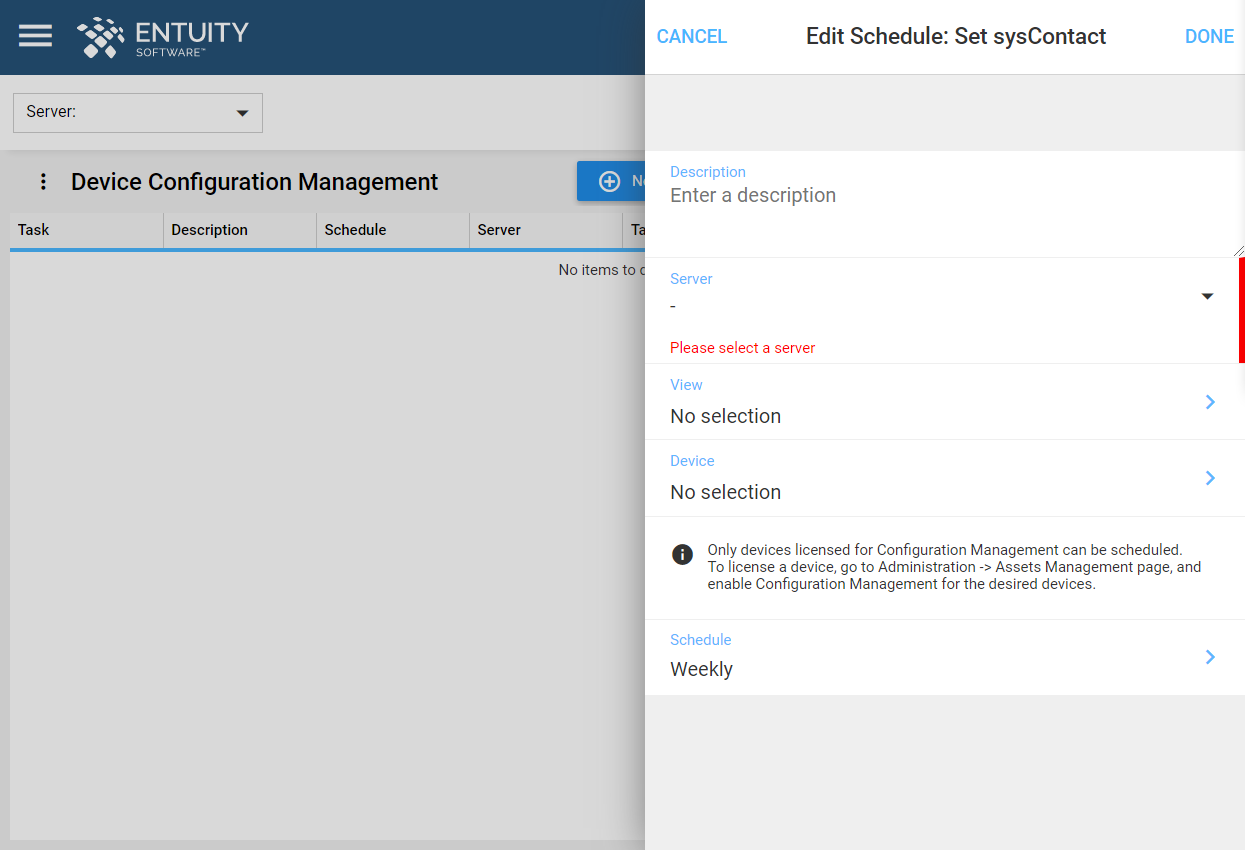Click the Please select a server warning
The height and width of the screenshot is (850, 1245).
point(742,347)
